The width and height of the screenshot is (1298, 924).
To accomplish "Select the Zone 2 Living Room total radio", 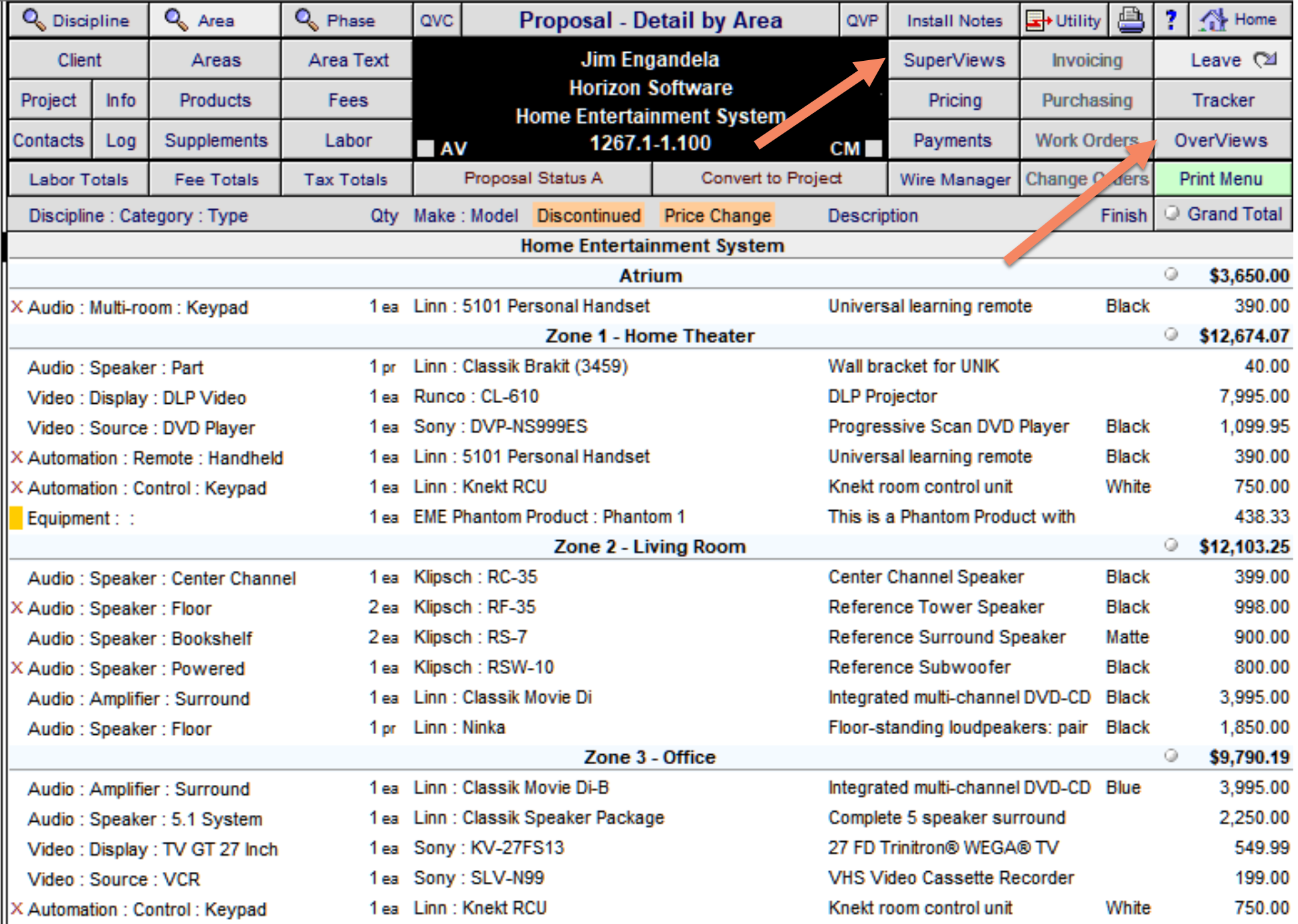I will tap(1171, 544).
